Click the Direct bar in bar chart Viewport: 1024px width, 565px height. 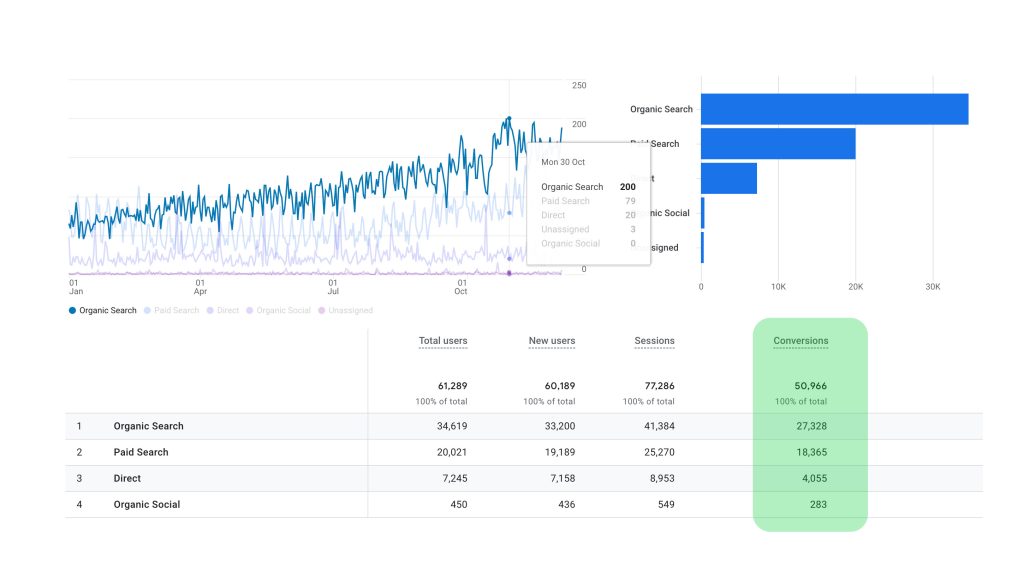[729, 178]
